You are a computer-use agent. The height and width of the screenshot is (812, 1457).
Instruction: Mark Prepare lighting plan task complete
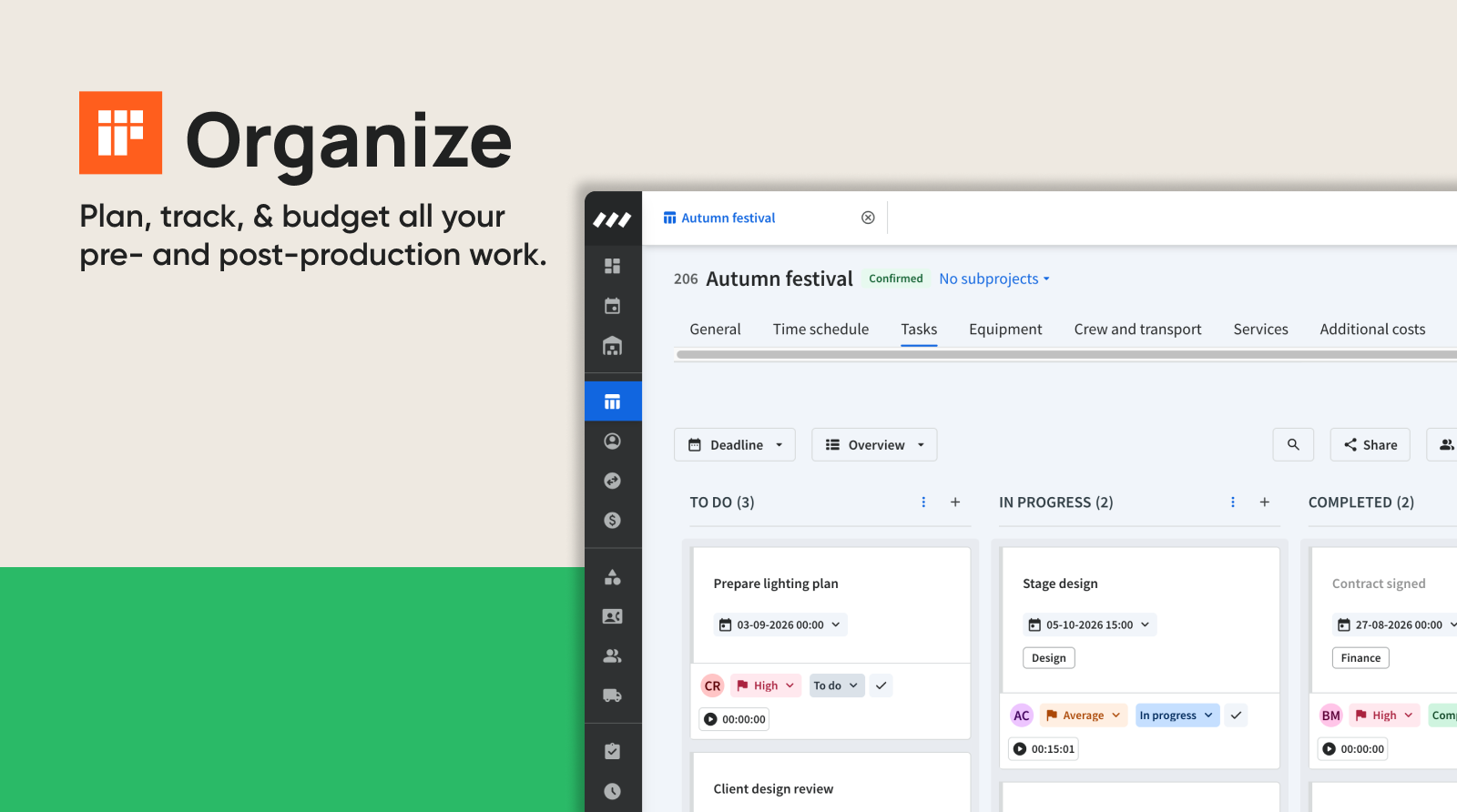pyautogui.click(x=881, y=685)
